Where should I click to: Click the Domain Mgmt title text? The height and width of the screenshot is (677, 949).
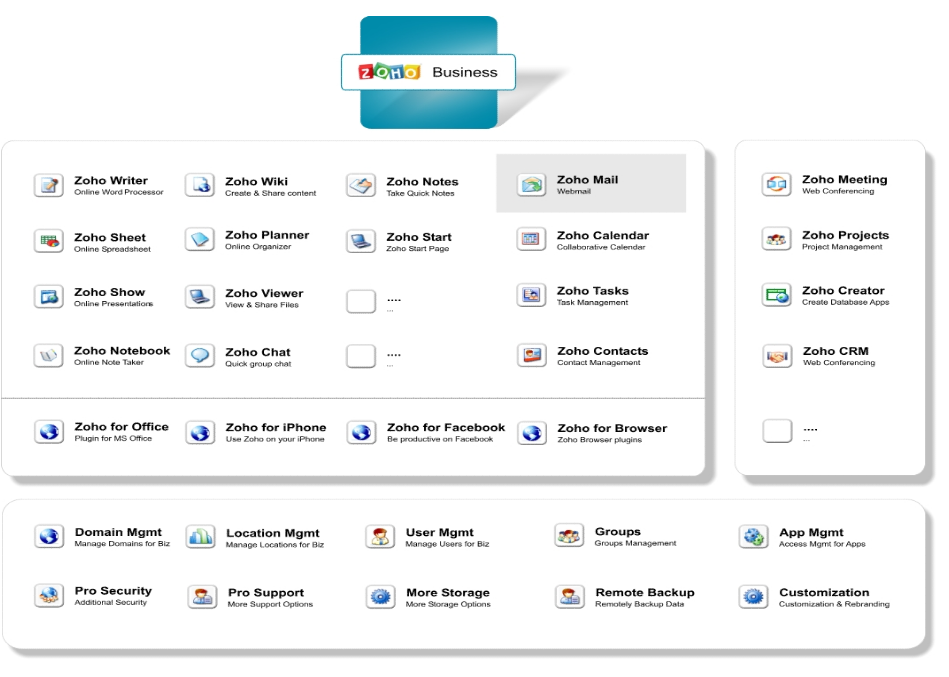click(x=118, y=532)
